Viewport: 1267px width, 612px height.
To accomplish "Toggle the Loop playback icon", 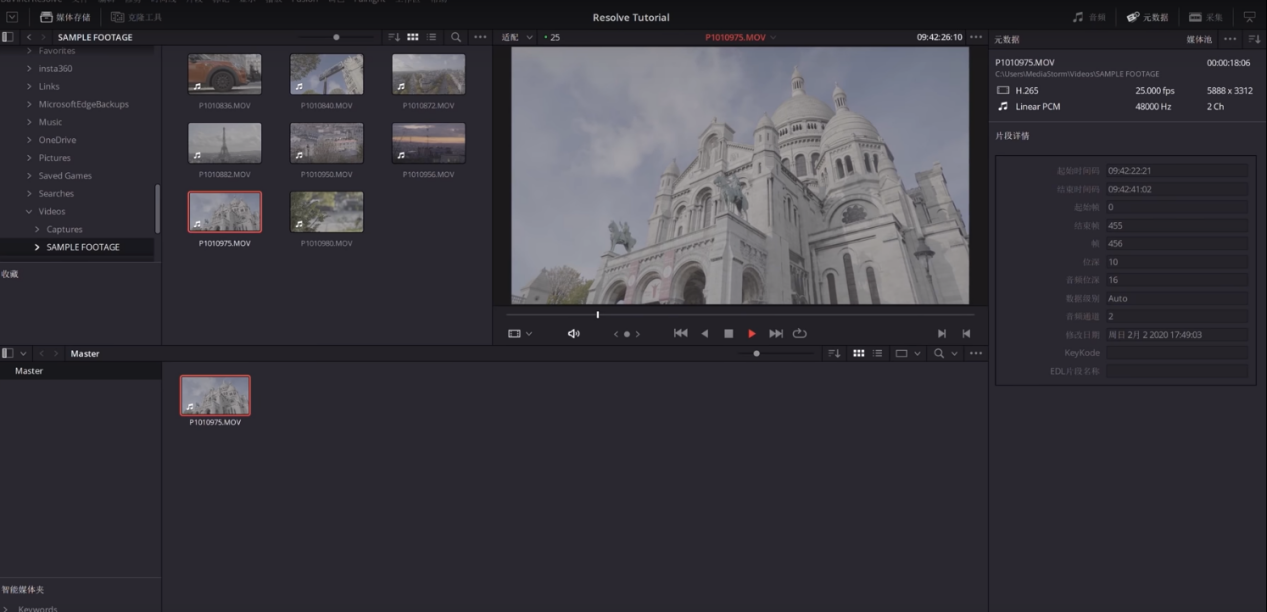I will [800, 334].
